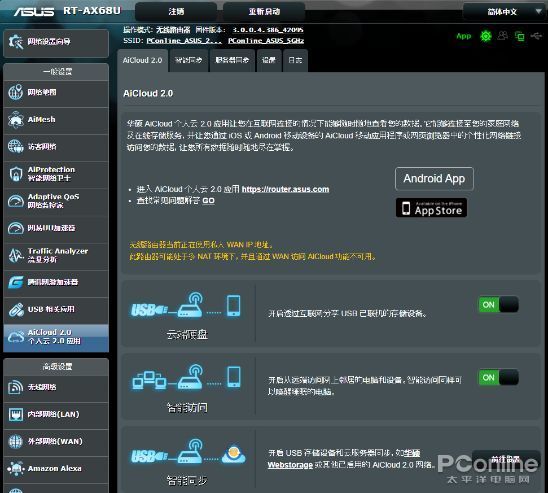Open the Network Map (网络地图) globe icon
Screen dimensions: 548x493
click(15, 92)
